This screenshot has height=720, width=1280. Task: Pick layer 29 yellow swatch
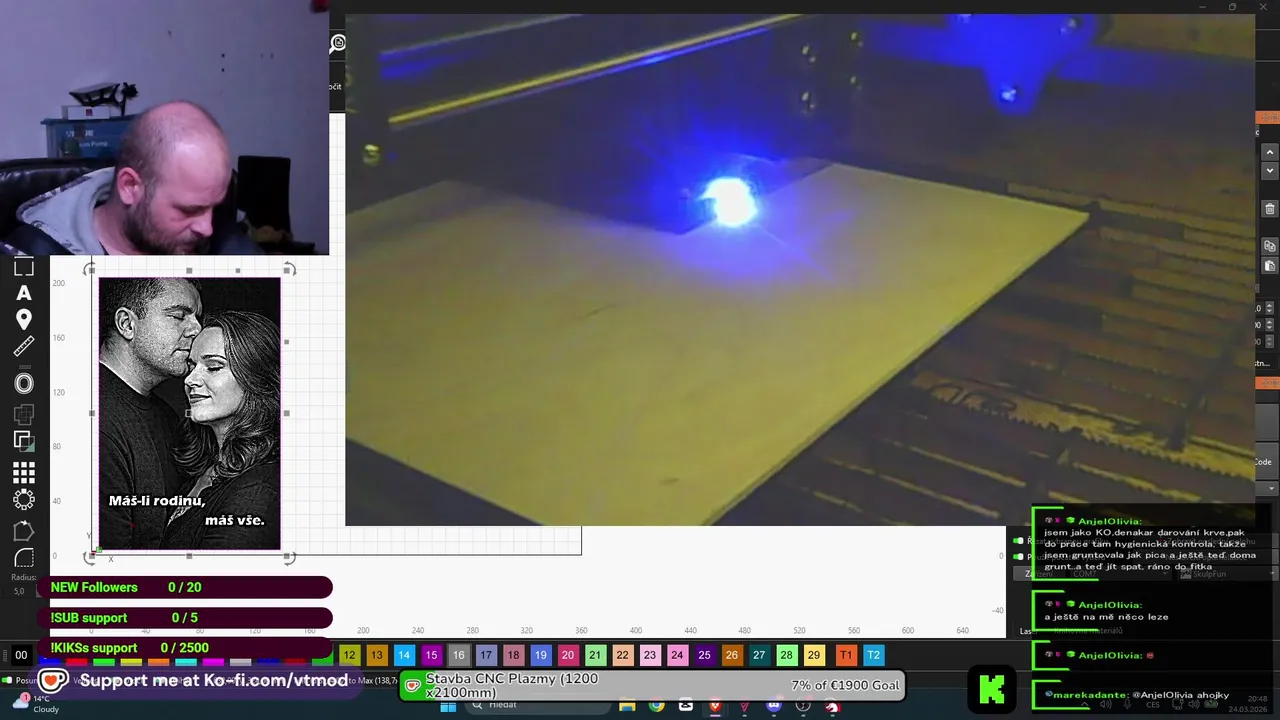pos(814,655)
